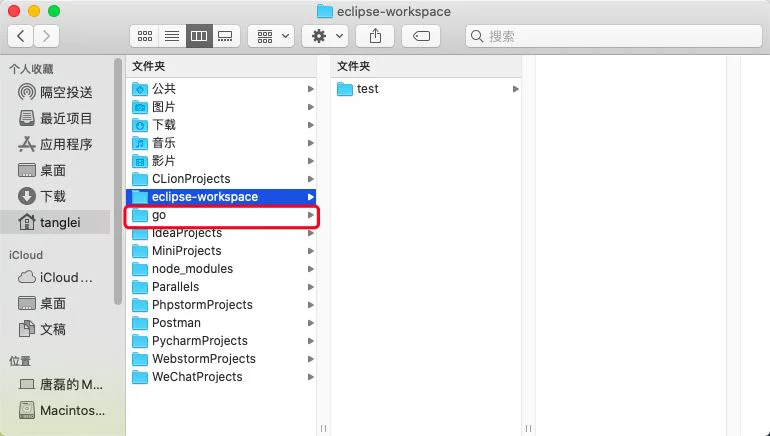The height and width of the screenshot is (436, 770).
Task: Open 桌面 under 个人收藏 favorites
Action: [55, 170]
